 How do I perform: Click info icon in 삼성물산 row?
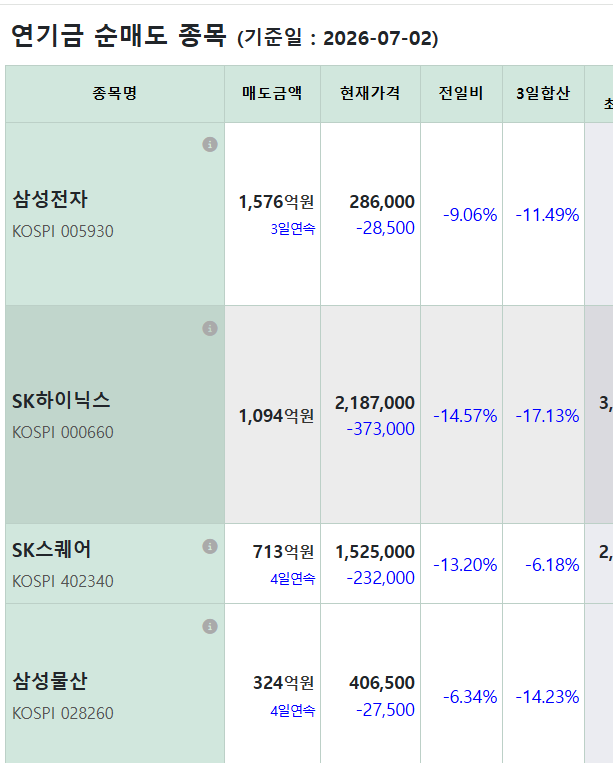pyautogui.click(x=210, y=626)
